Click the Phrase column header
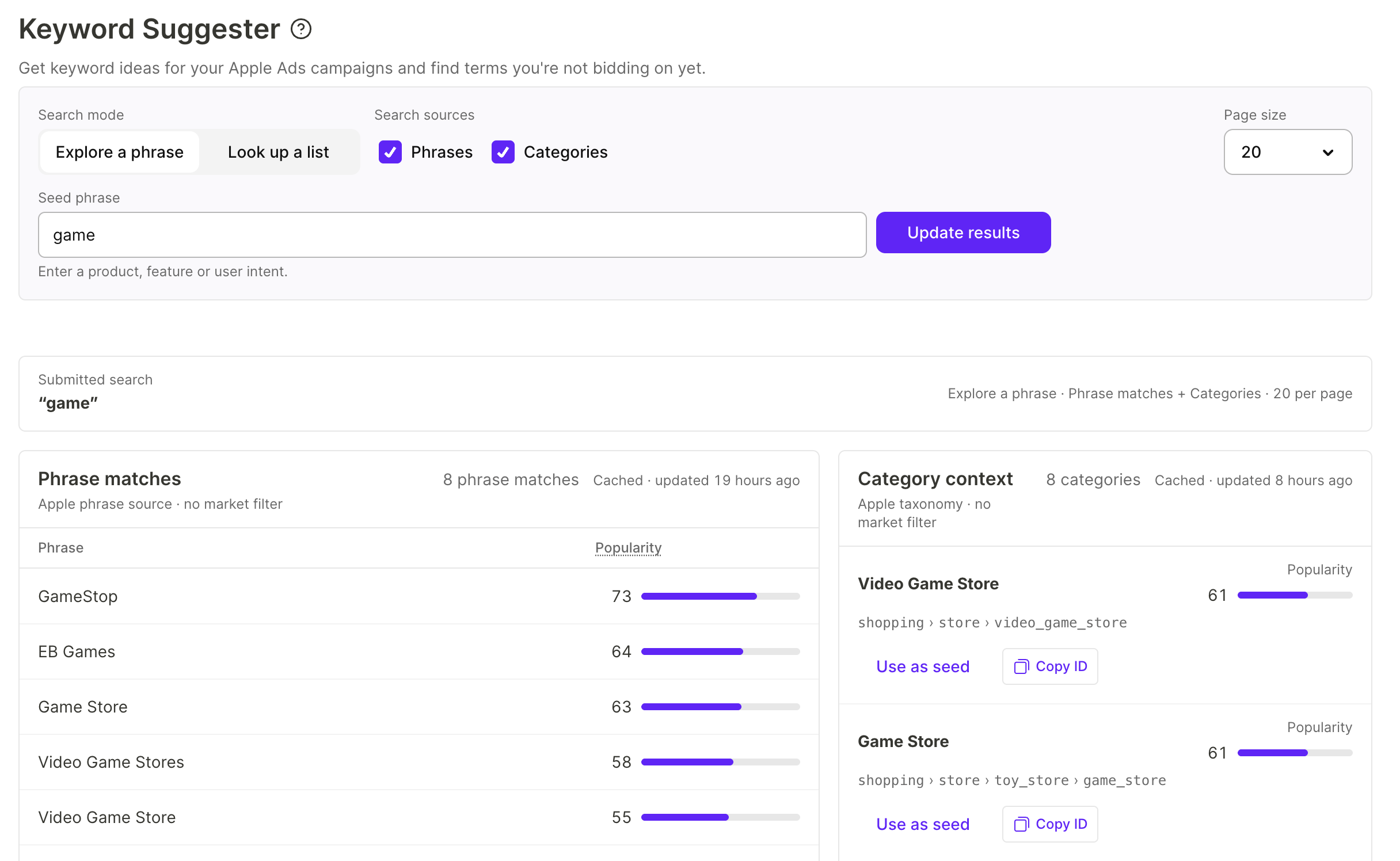 pos(61,548)
